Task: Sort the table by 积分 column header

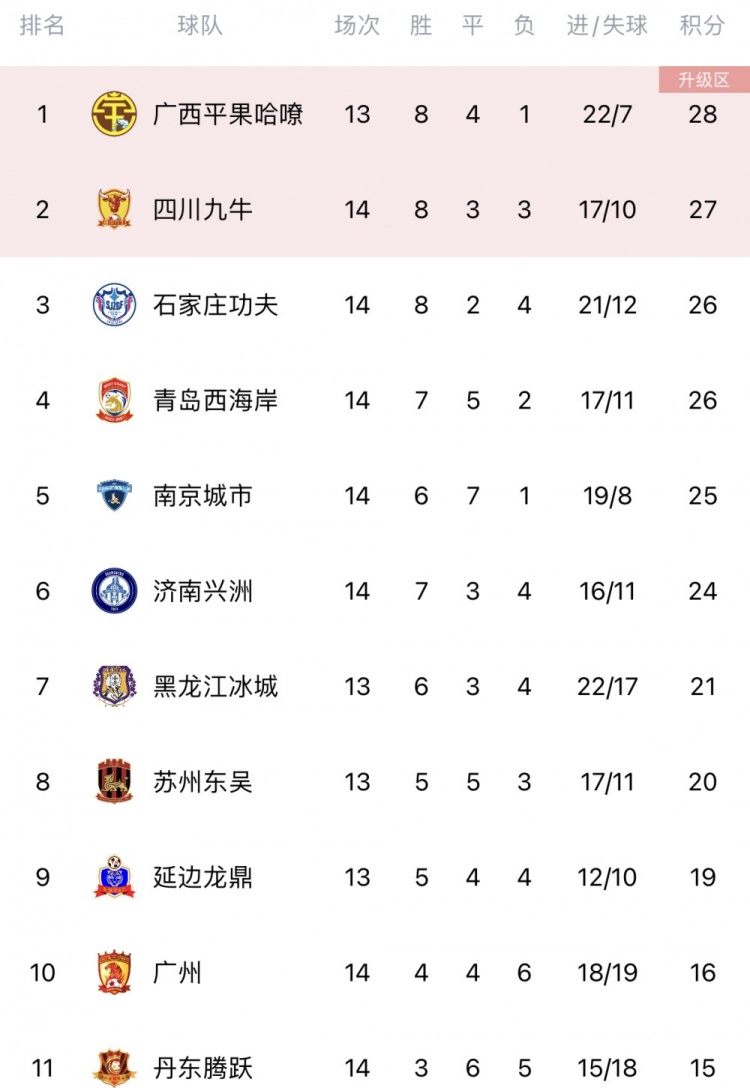Action: (702, 26)
